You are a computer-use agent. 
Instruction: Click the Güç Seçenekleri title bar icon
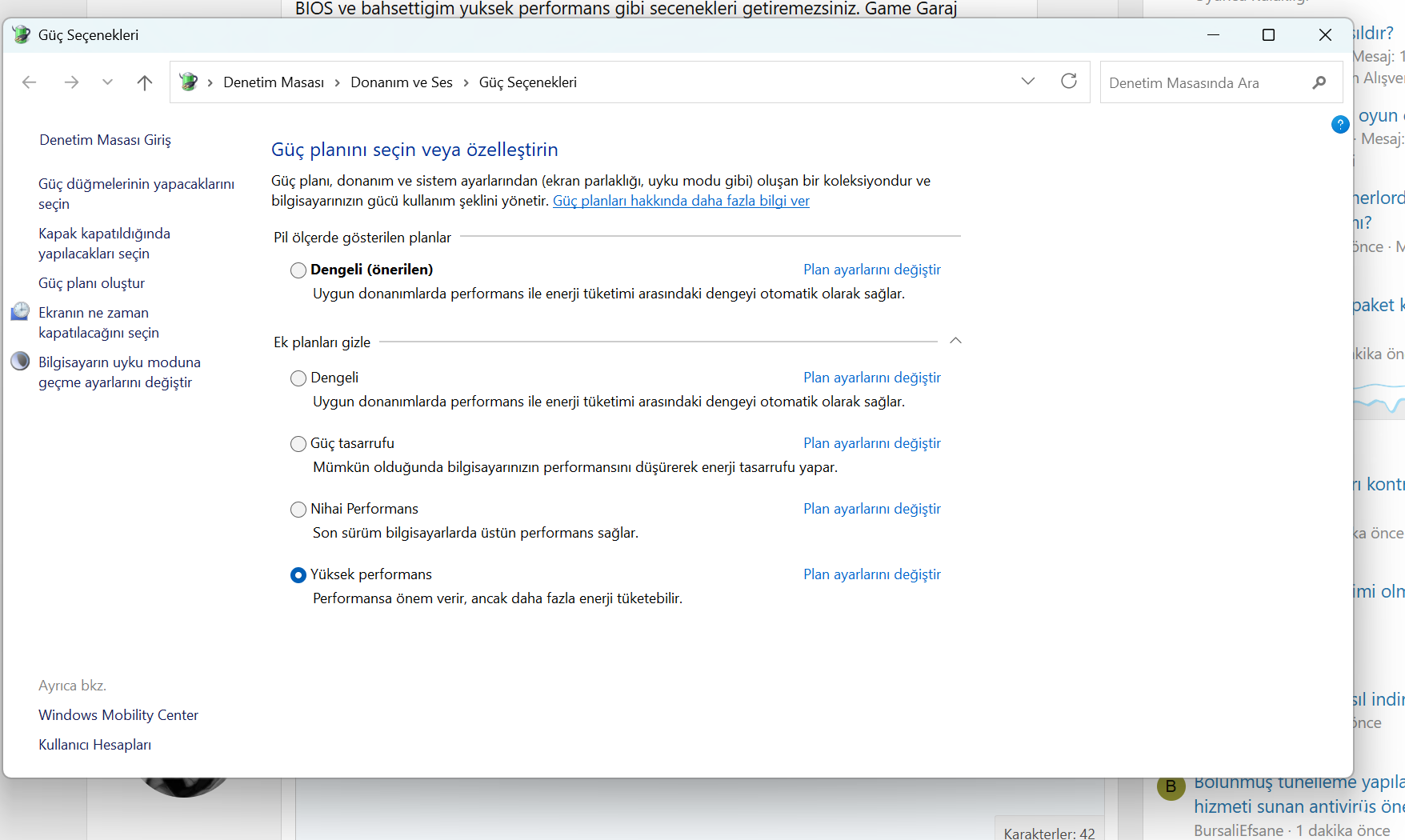click(x=22, y=34)
